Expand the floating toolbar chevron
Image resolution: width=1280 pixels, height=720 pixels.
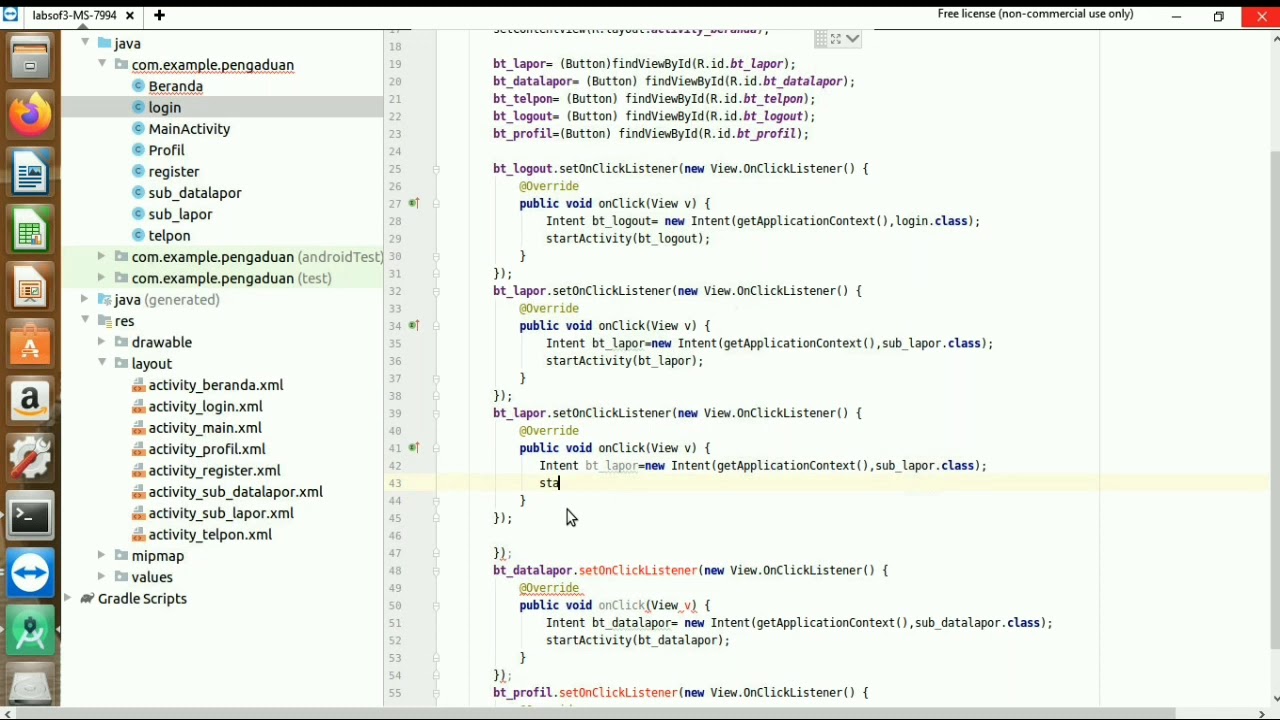click(852, 39)
